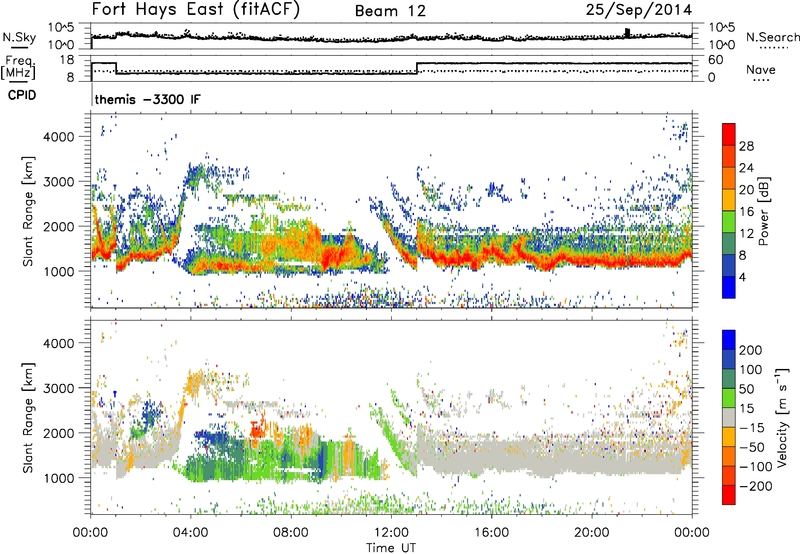Pick the power colorbar segment between 16 and 20
Image resolution: width=800 pixels, height=554 pixels.
(729, 200)
